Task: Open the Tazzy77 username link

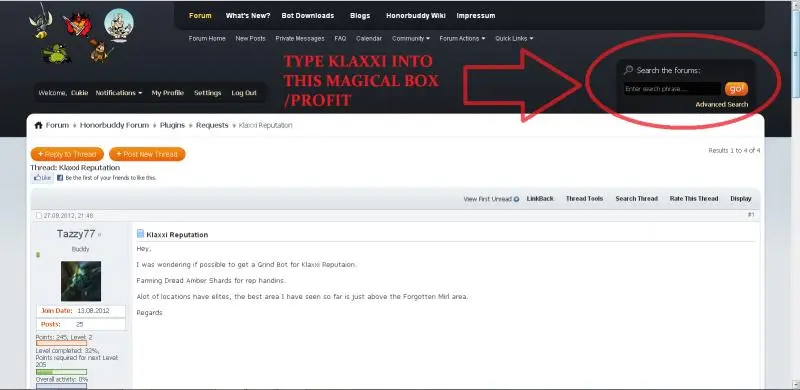Action: tap(76, 234)
